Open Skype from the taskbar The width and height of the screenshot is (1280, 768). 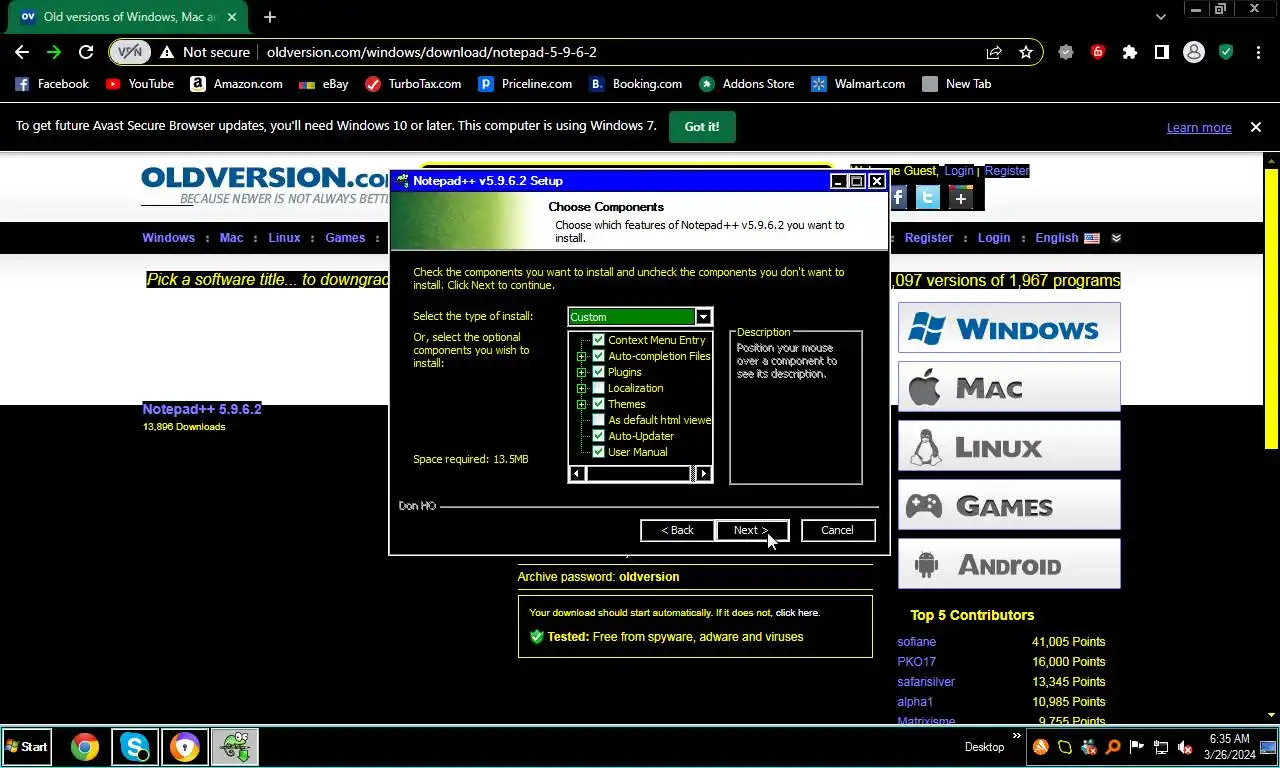135,747
